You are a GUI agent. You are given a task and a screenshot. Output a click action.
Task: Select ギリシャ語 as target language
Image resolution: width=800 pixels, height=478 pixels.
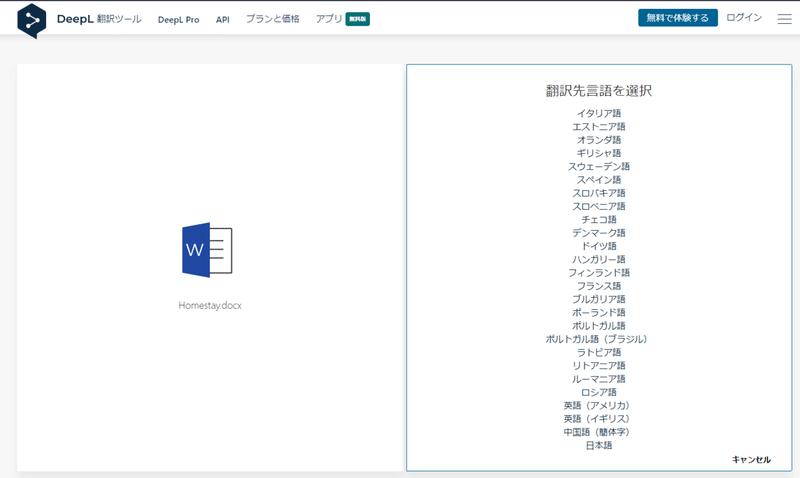(599, 153)
